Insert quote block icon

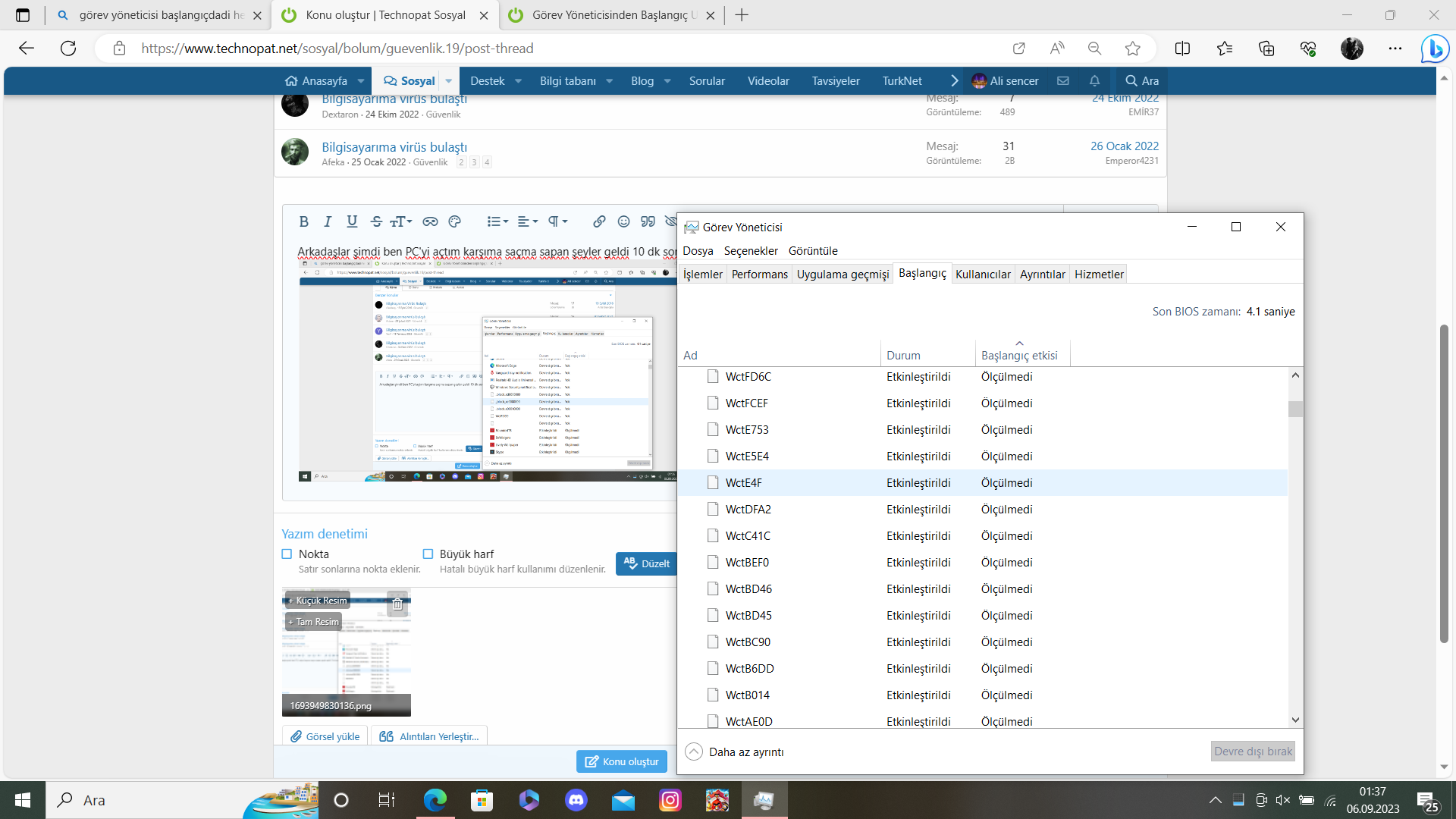[x=648, y=221]
